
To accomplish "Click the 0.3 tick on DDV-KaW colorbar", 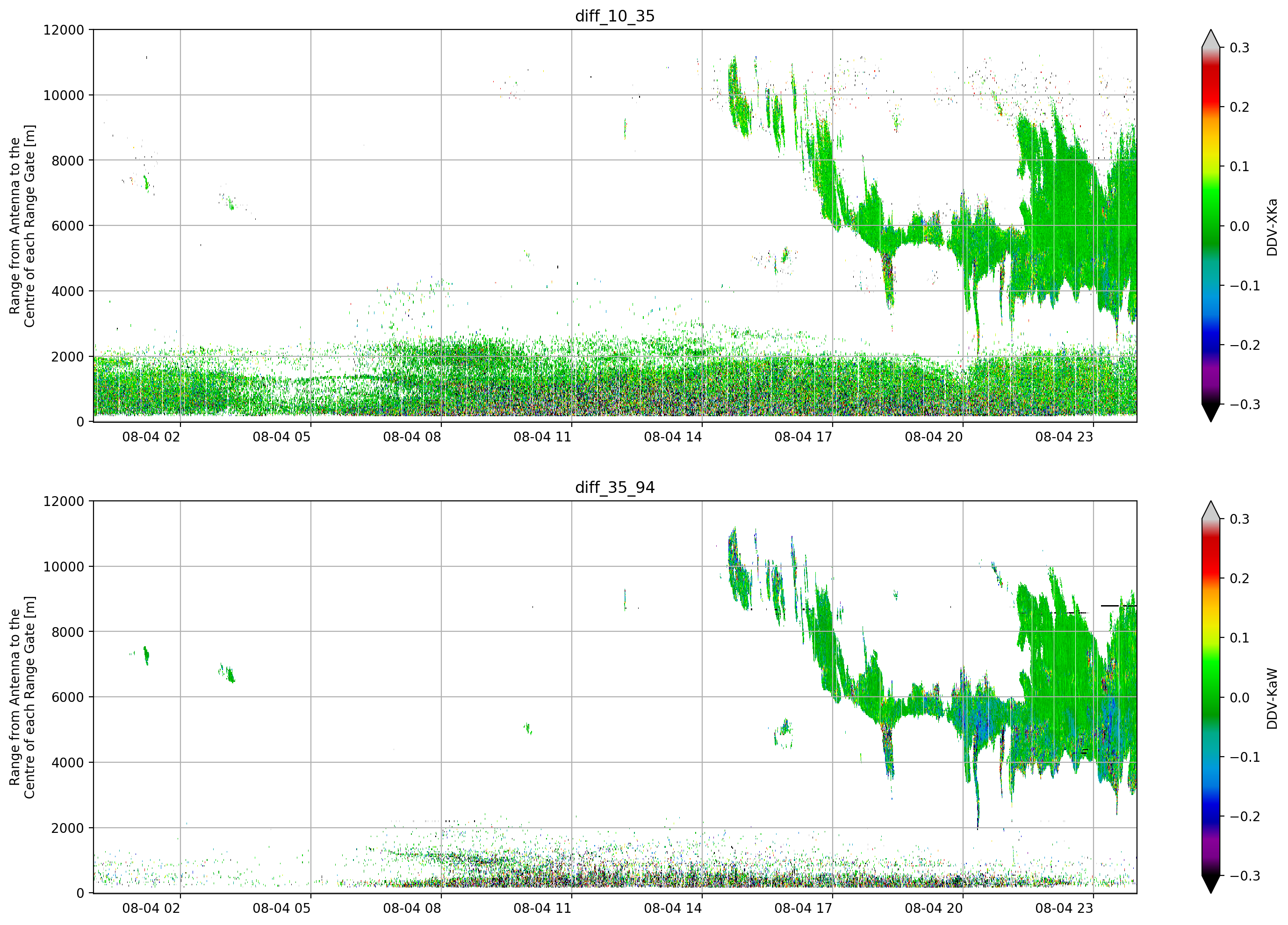I will [x=1239, y=519].
